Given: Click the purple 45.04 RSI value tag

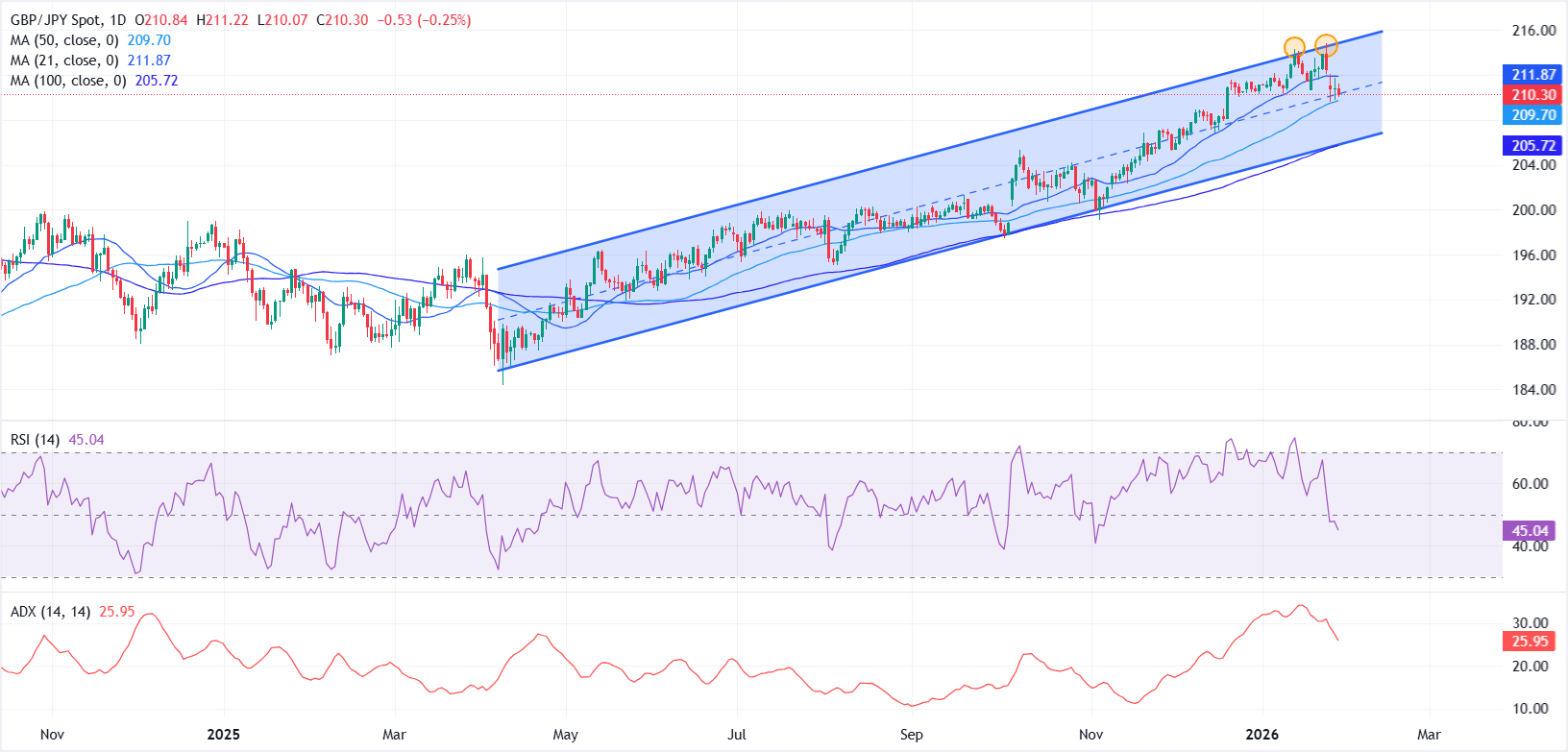Looking at the screenshot, I should pyautogui.click(x=1530, y=531).
